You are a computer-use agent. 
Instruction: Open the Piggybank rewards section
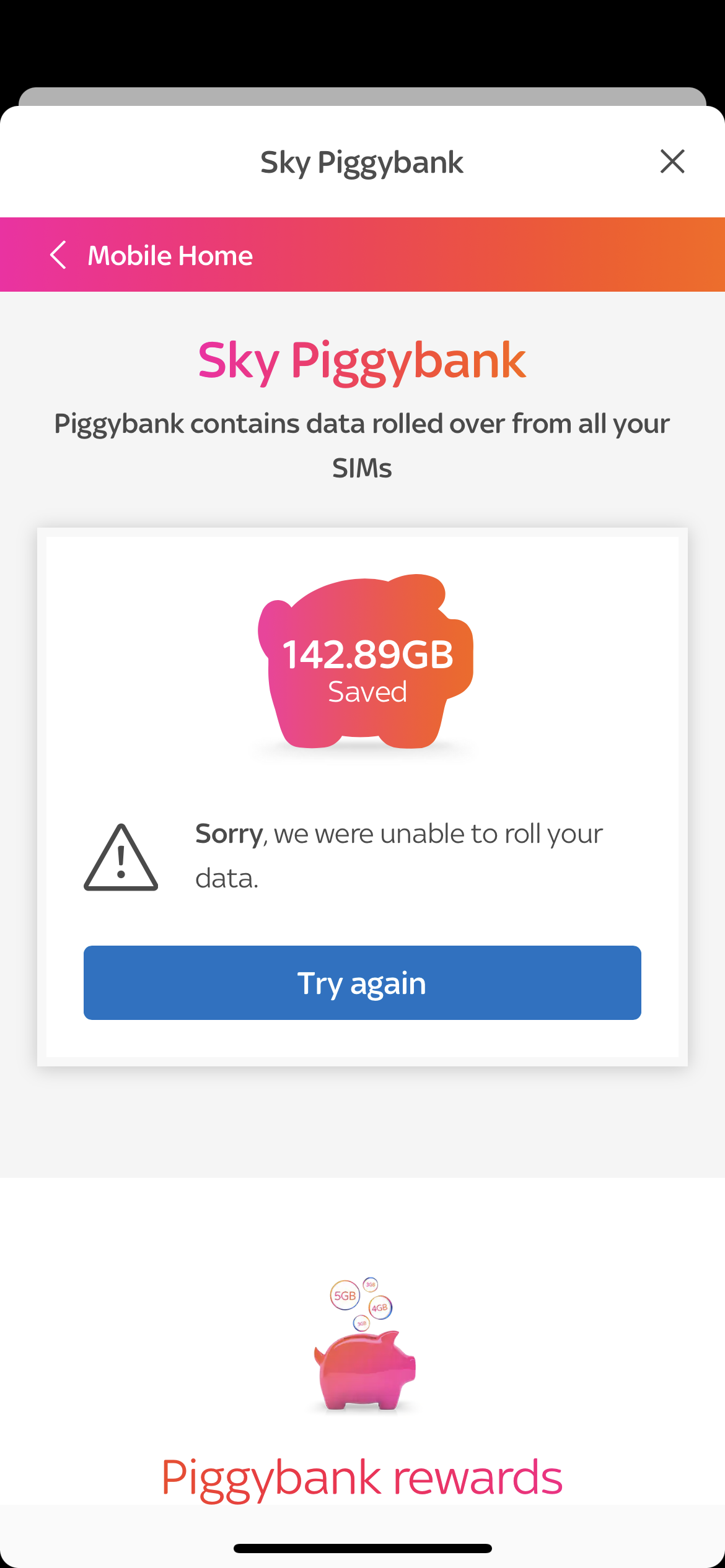[x=362, y=1478]
